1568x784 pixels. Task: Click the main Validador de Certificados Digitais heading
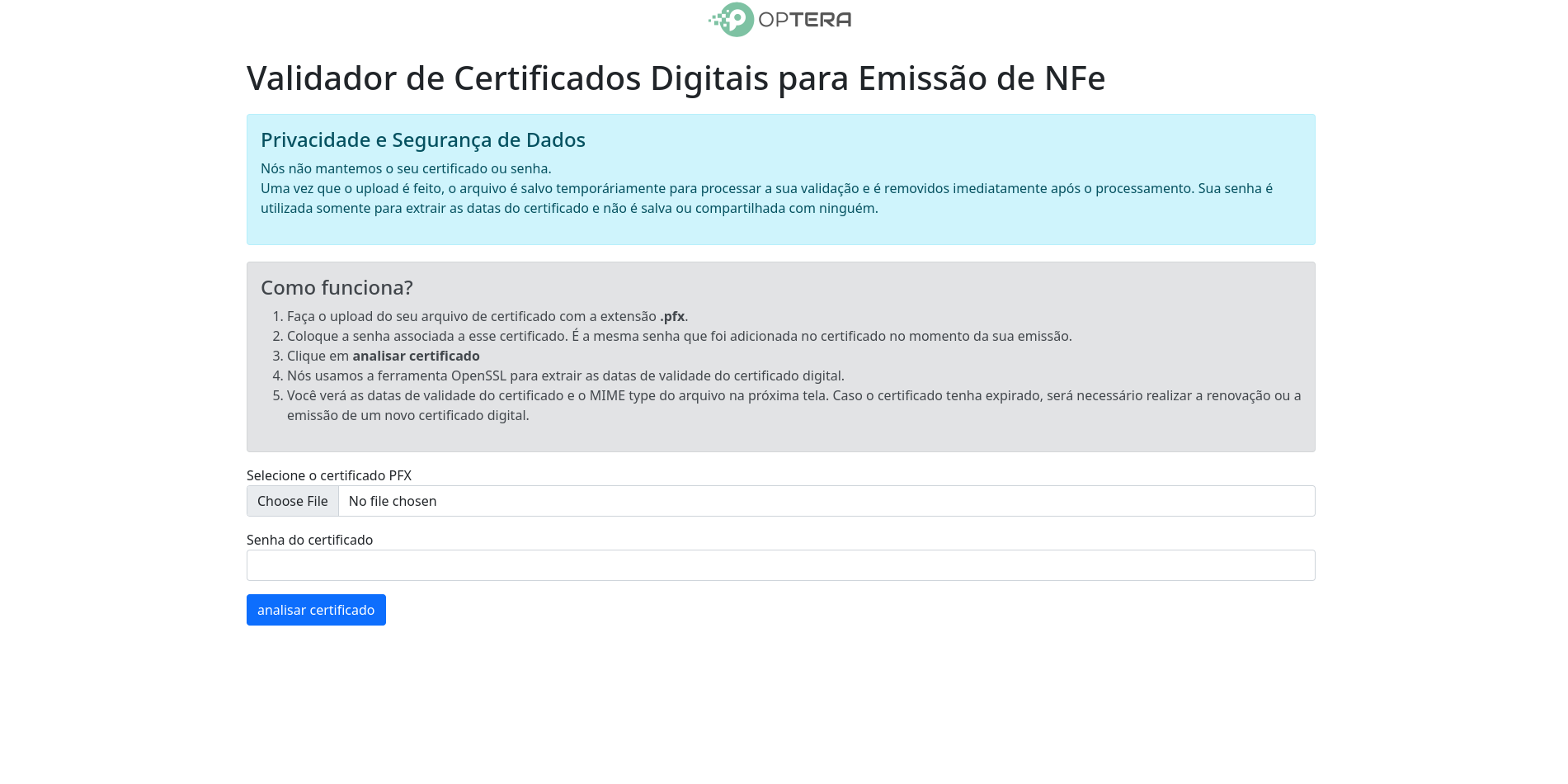tap(676, 78)
